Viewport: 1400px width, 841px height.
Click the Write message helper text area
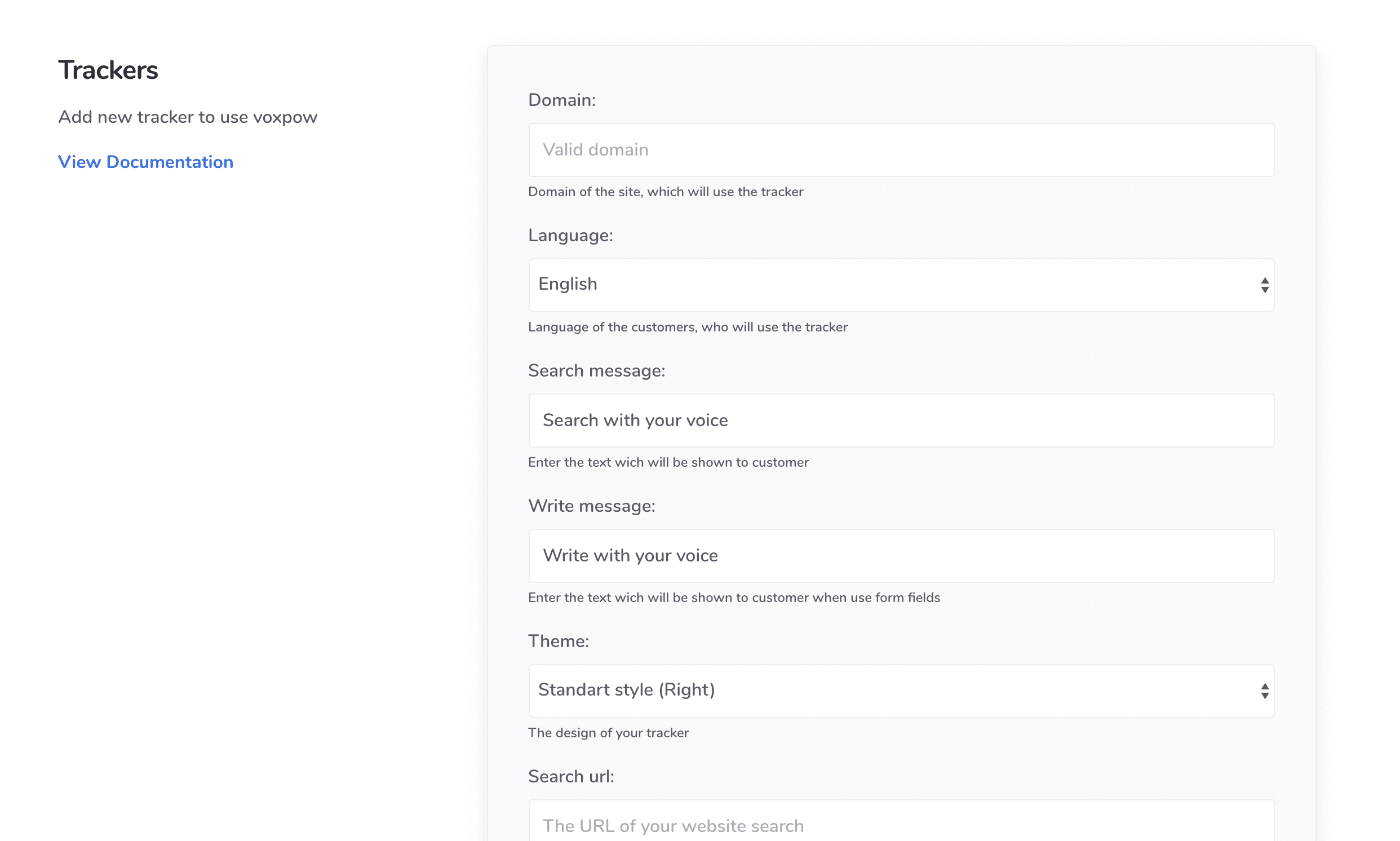click(734, 597)
